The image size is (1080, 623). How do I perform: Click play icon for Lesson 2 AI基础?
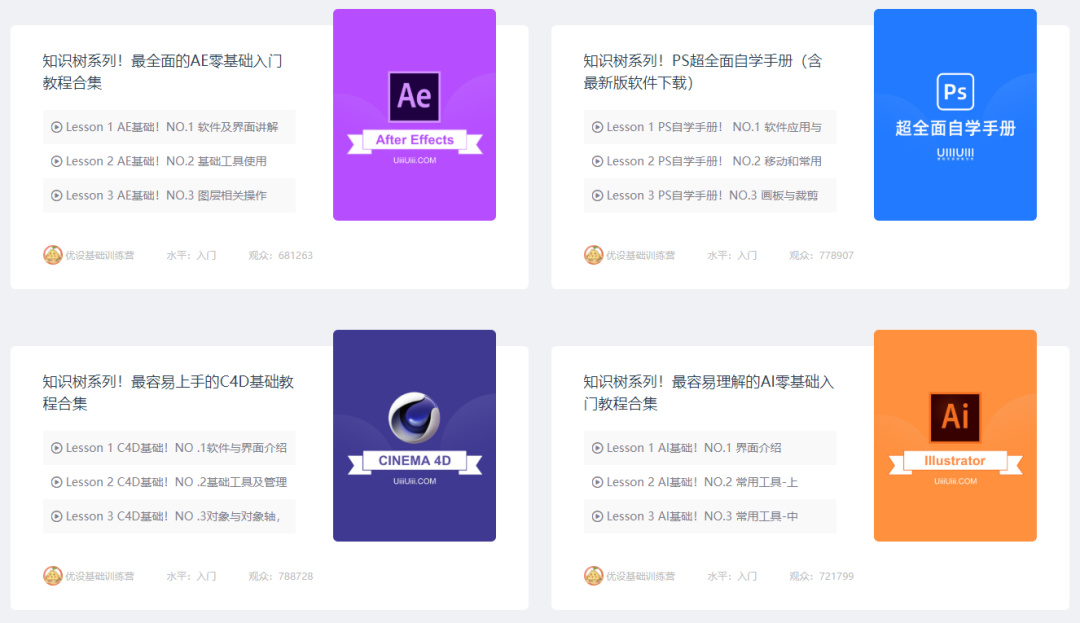pos(597,482)
